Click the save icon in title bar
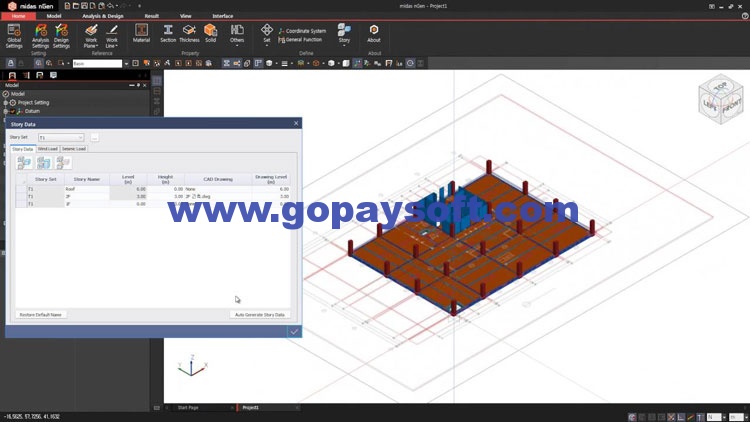Viewport: 750px width, 422px height. (84, 6)
